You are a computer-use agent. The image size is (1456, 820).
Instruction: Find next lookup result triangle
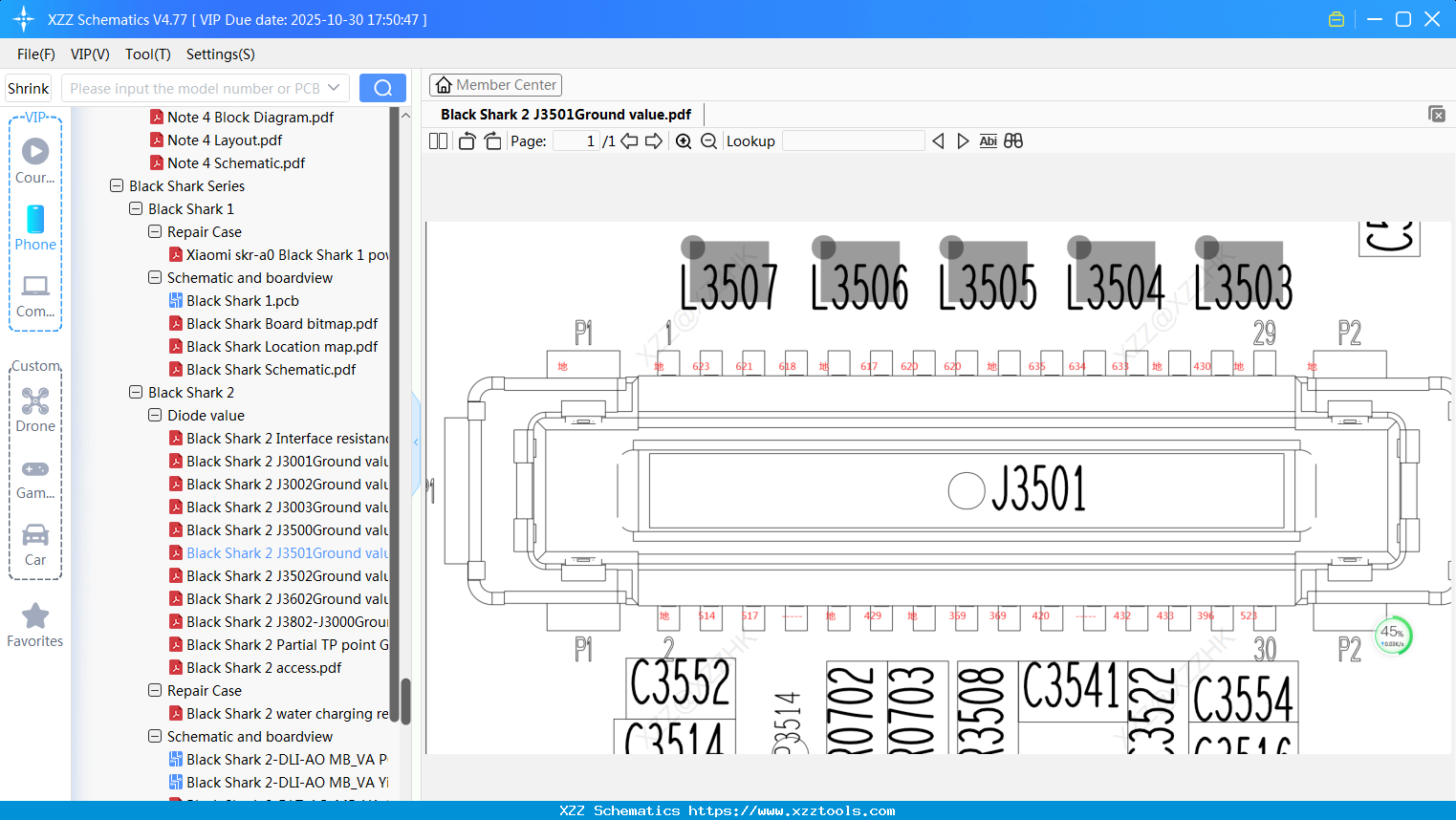(963, 141)
